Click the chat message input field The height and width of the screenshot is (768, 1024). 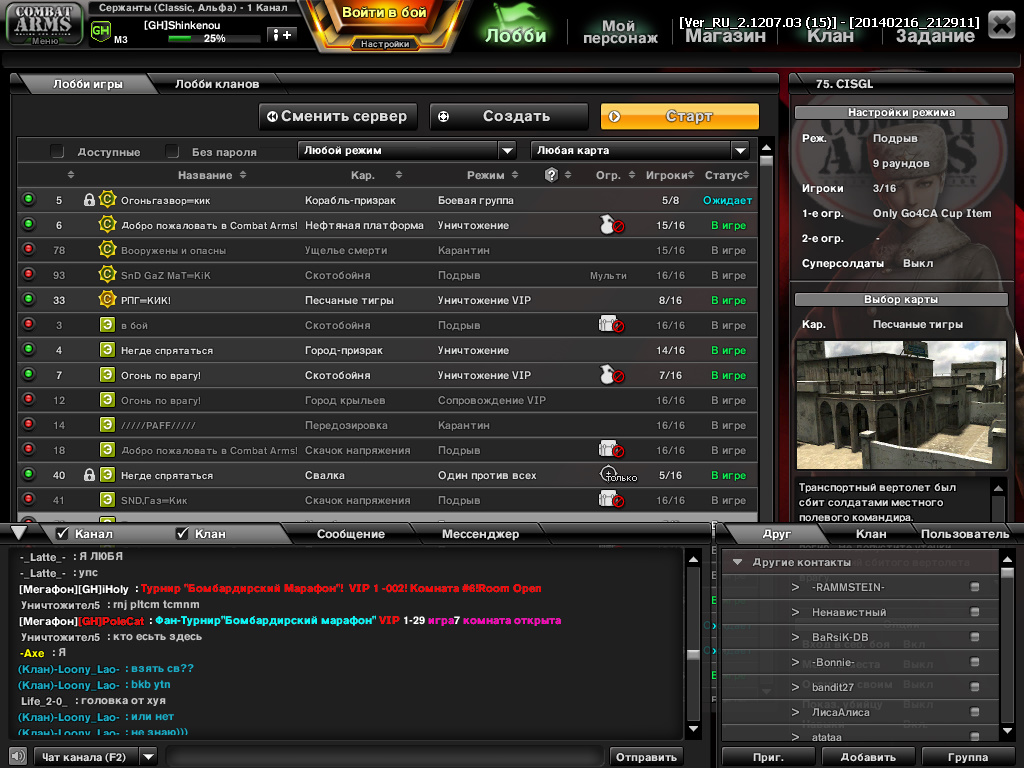[x=384, y=756]
